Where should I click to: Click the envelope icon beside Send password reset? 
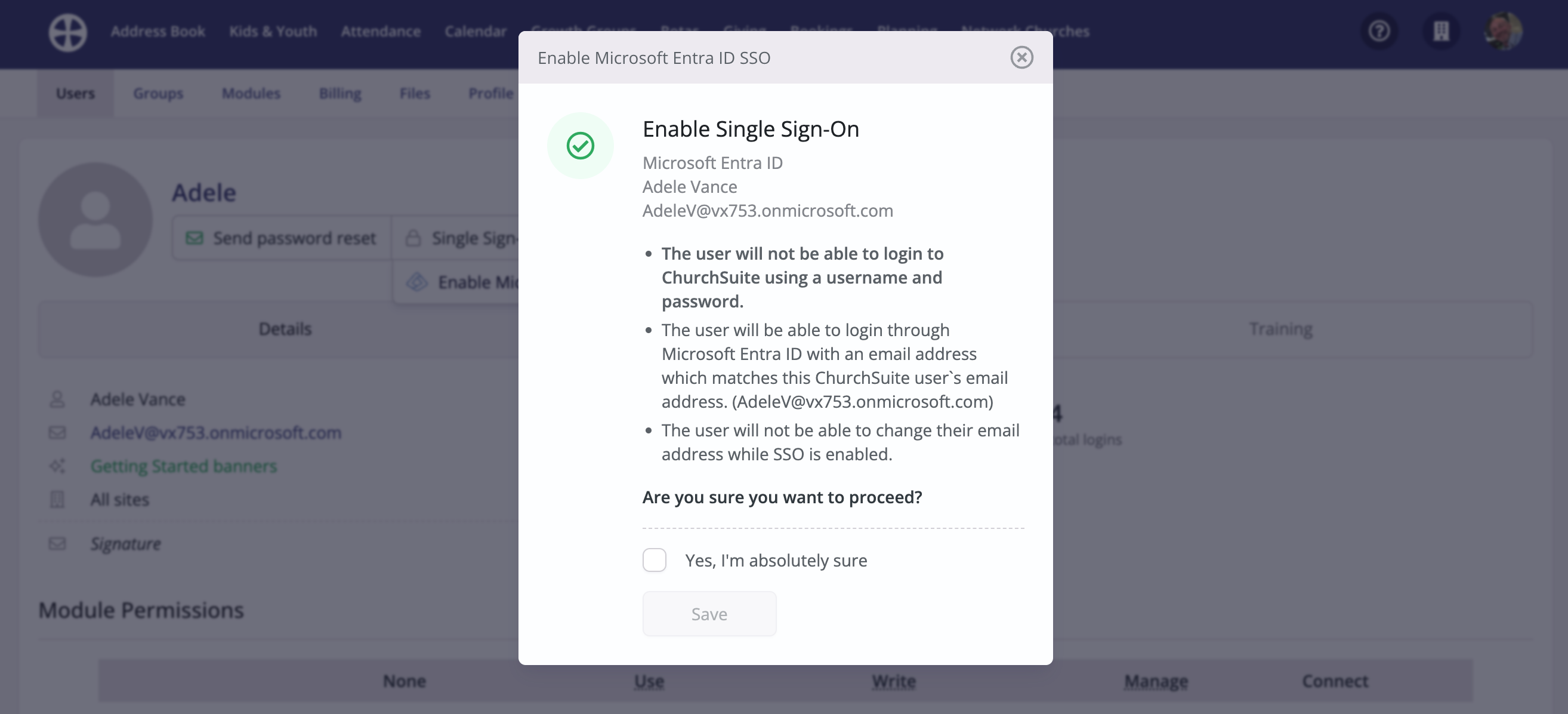[x=194, y=238]
